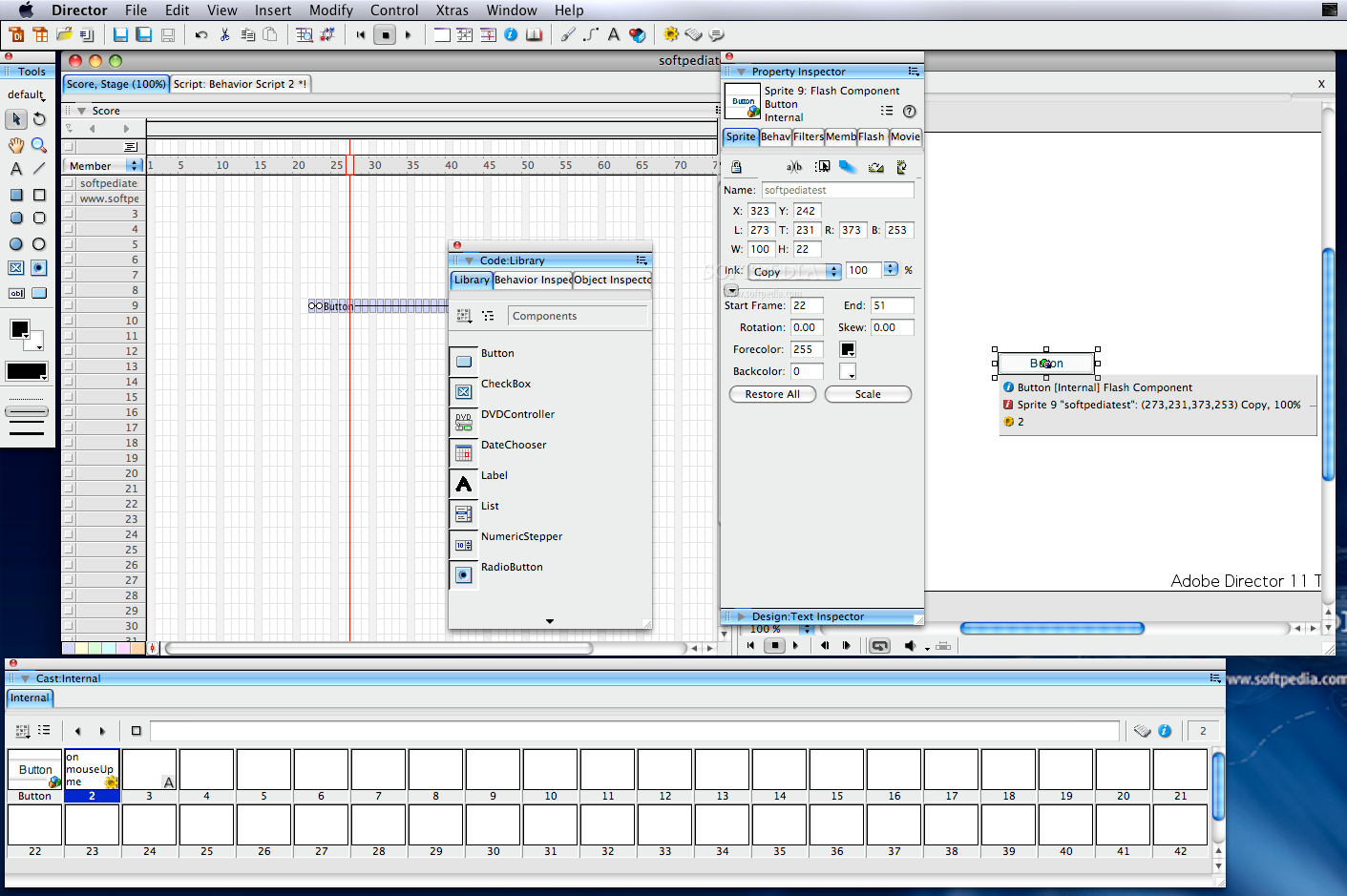
Task: Switch to the Behavior Inspector tab
Action: pyautogui.click(x=533, y=280)
